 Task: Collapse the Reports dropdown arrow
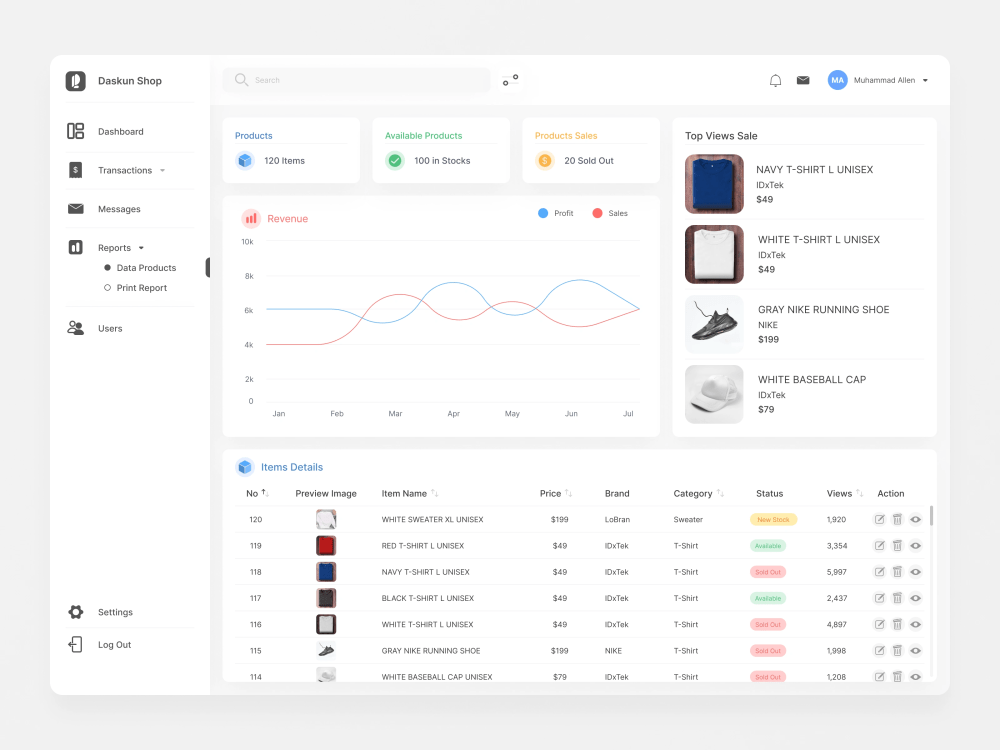pos(141,248)
